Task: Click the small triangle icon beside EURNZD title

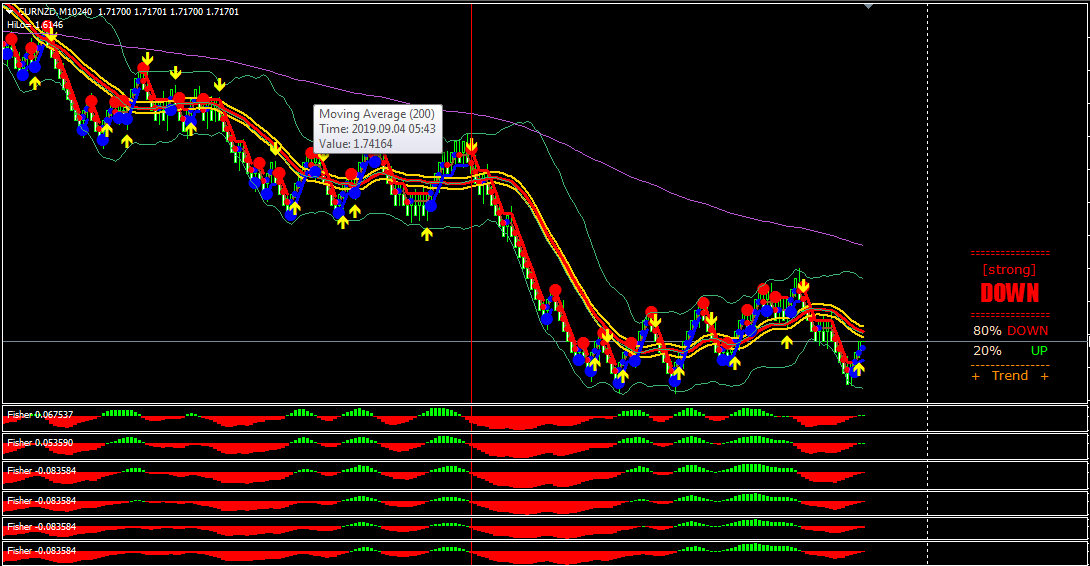Action: 9,11
